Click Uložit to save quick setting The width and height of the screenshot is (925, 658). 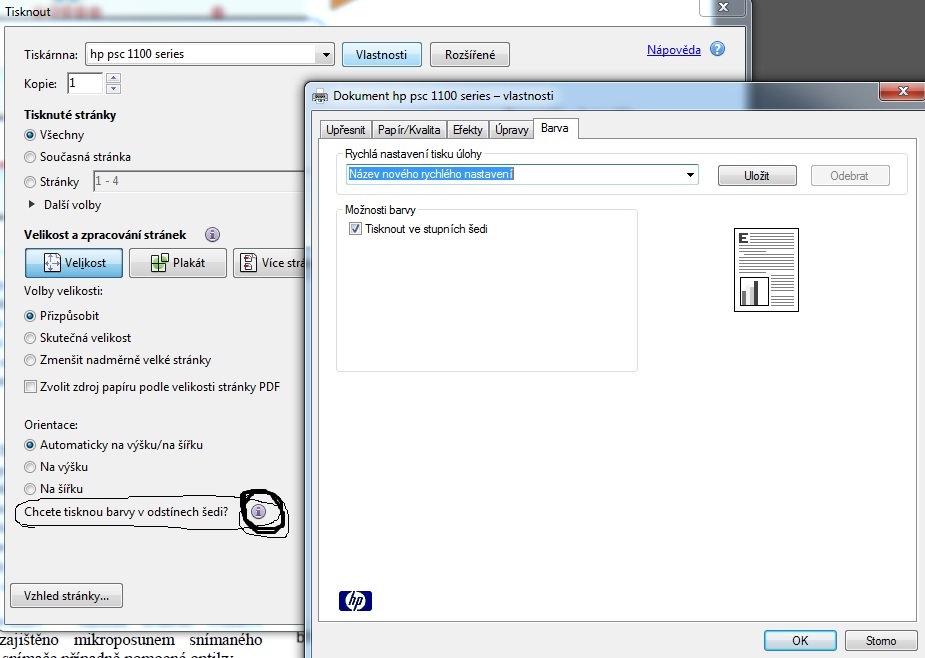[757, 175]
